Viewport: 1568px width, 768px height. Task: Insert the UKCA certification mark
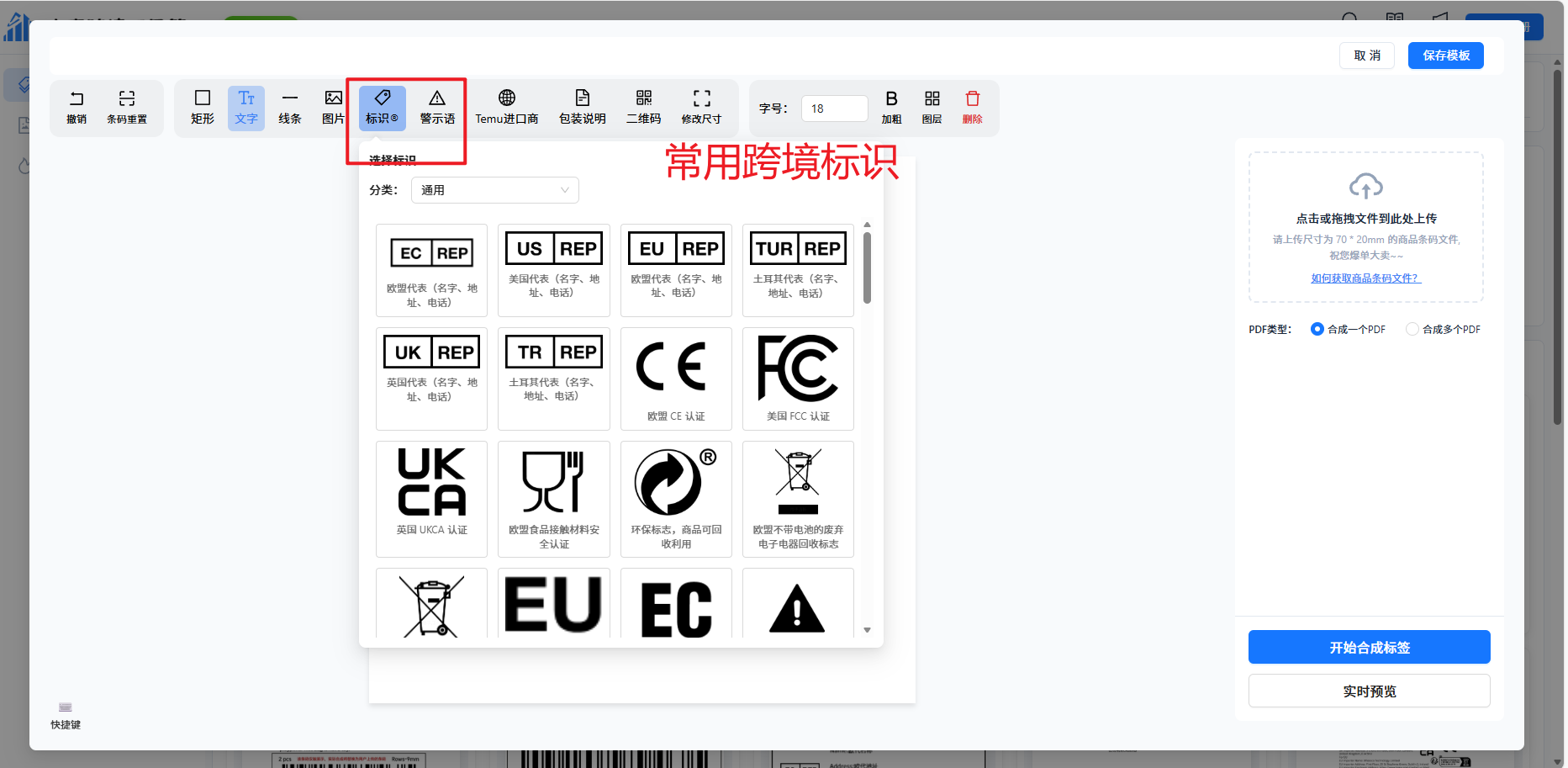pos(432,499)
